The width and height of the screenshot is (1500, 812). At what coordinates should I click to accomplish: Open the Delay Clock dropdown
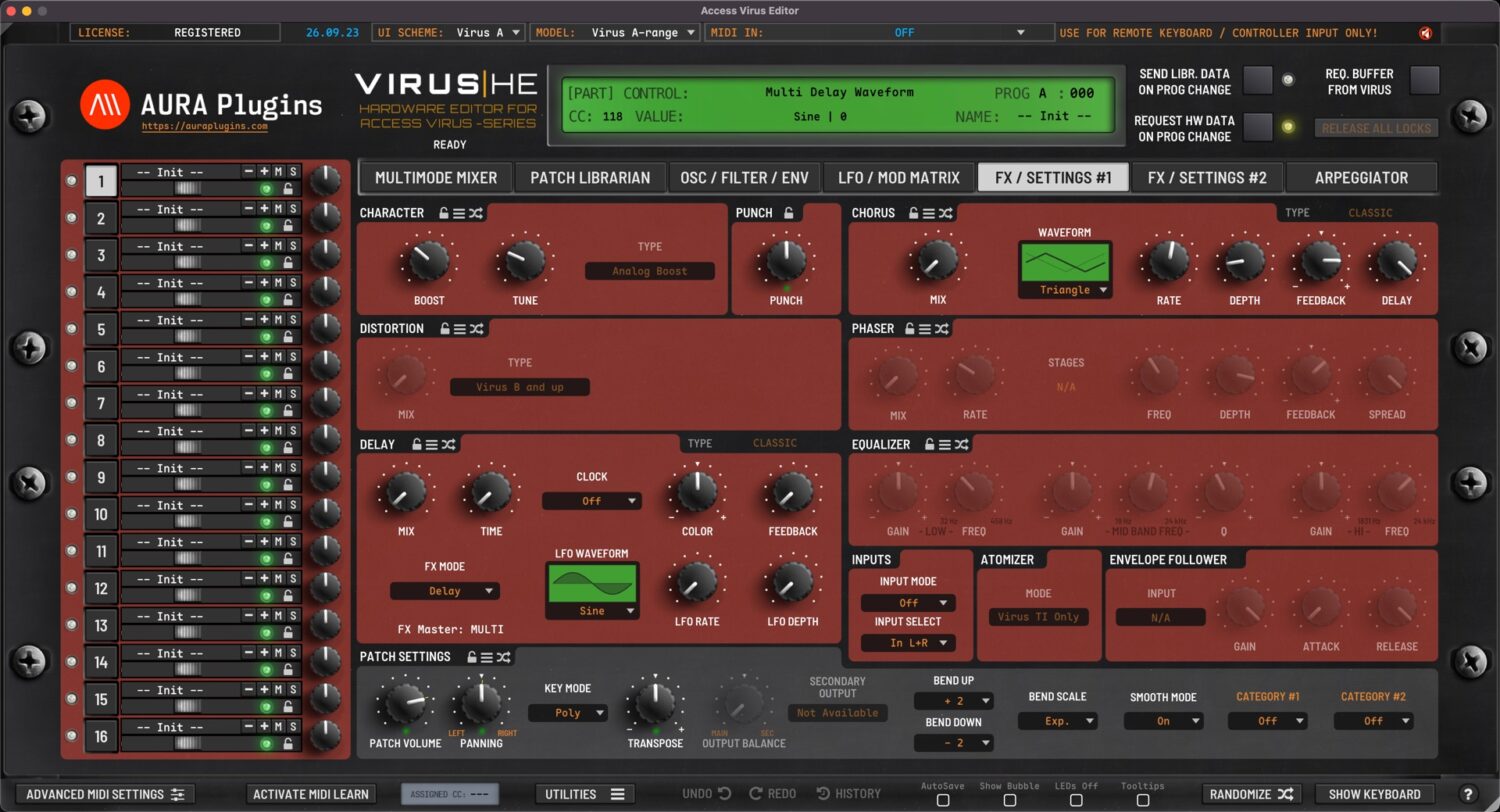(x=592, y=501)
